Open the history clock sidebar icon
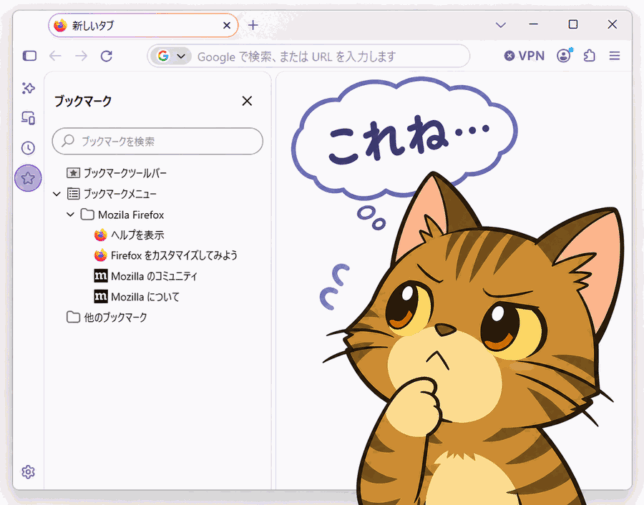 28,148
